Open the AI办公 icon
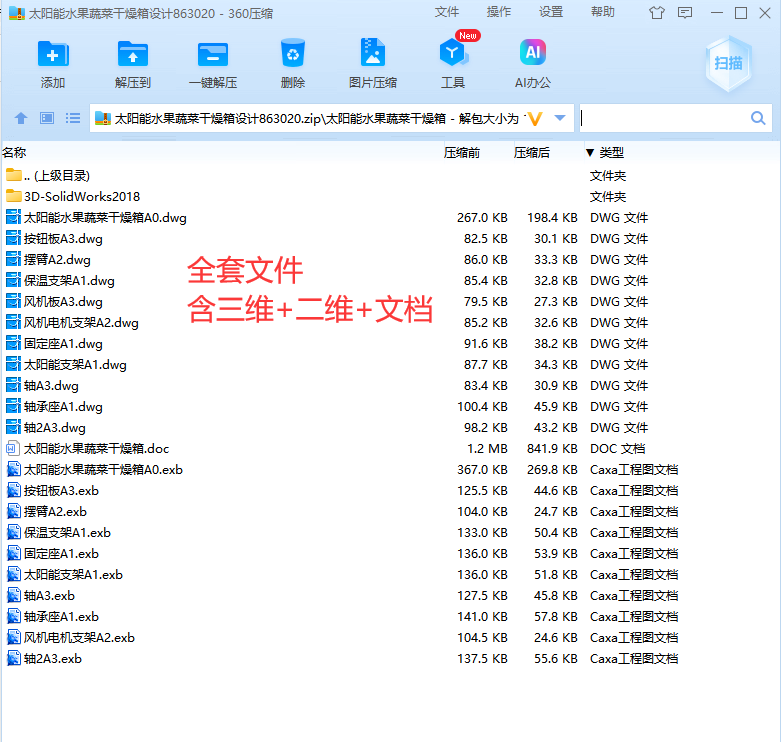The height and width of the screenshot is (742, 781). point(532,52)
